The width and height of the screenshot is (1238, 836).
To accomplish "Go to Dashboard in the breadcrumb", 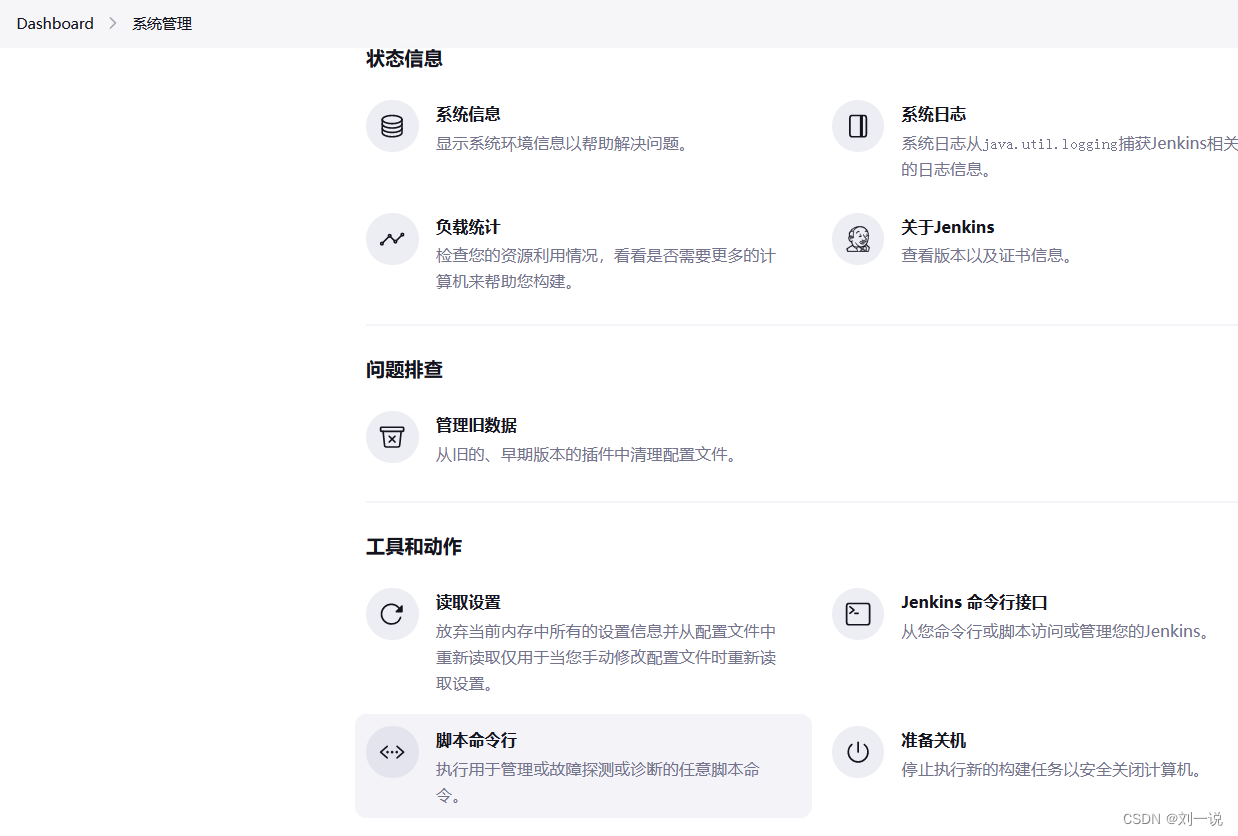I will [x=55, y=23].
